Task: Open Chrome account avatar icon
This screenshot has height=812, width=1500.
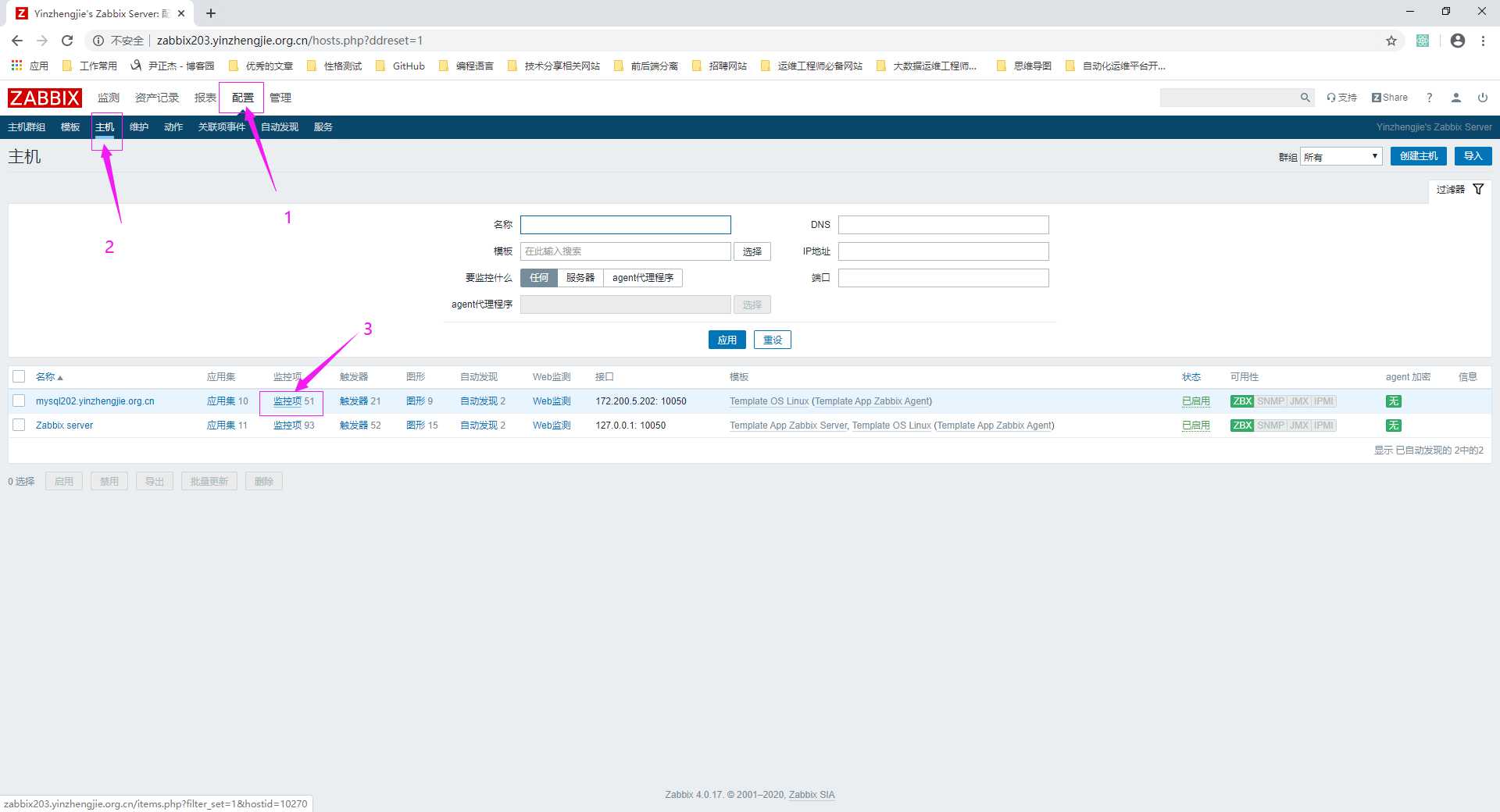Action: (1458, 41)
